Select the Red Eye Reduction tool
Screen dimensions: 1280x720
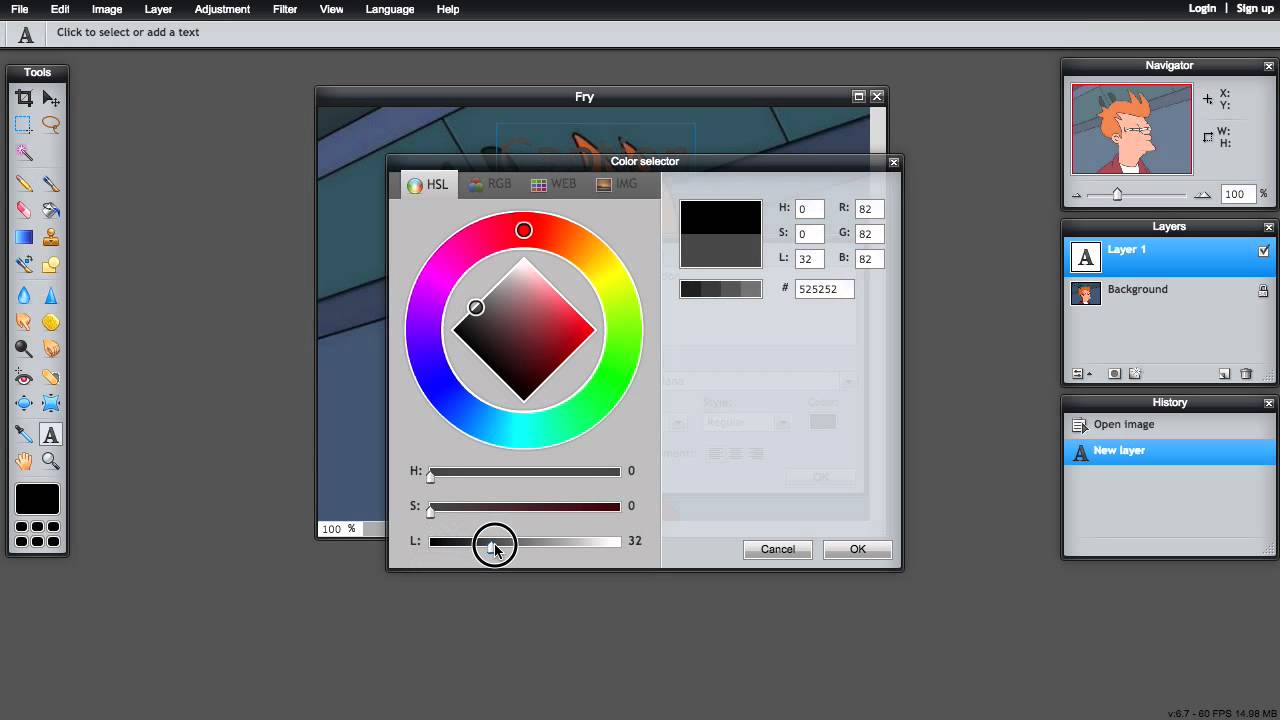24,377
